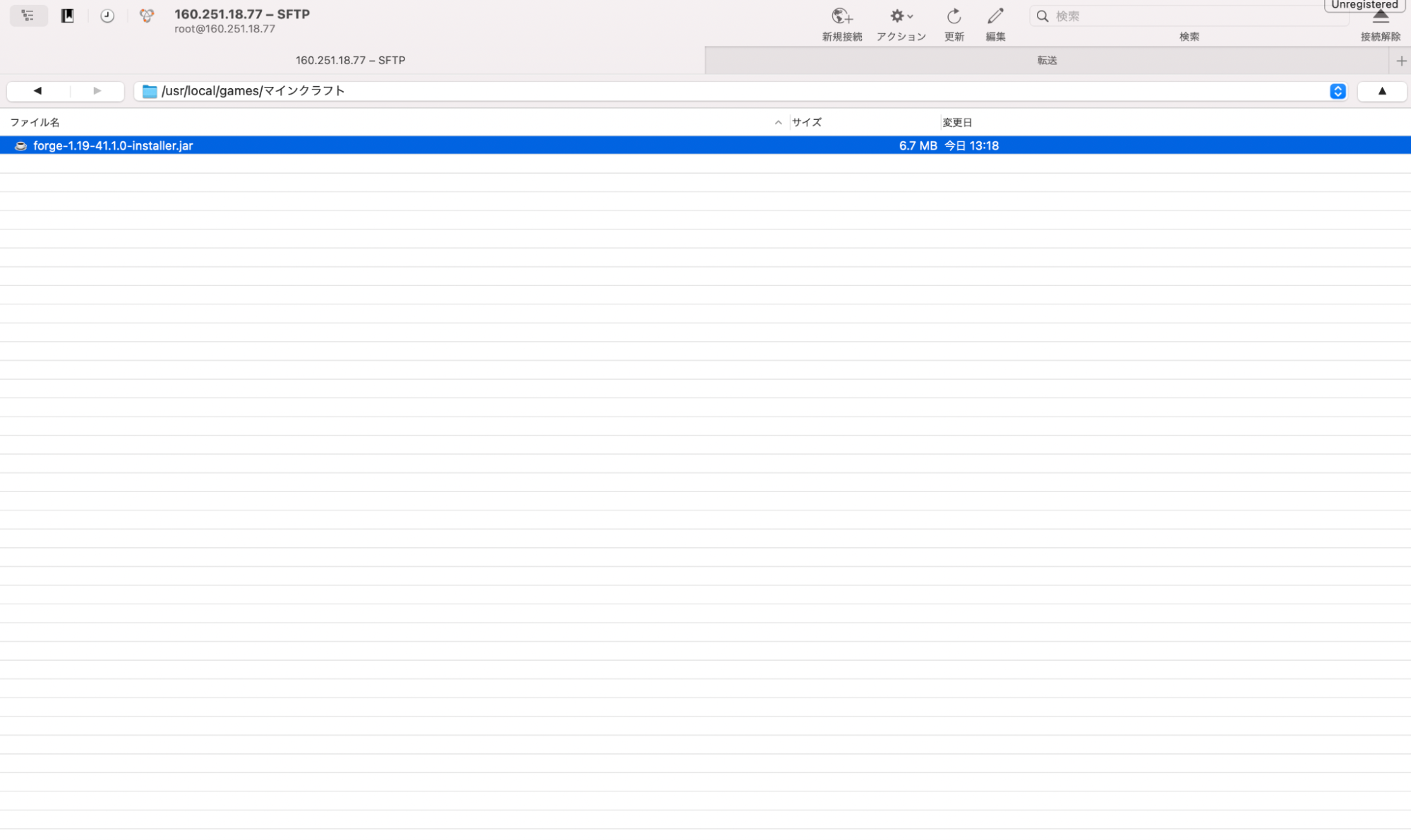Click the Unregistered badge
The image size is (1411, 840).
(x=1364, y=5)
